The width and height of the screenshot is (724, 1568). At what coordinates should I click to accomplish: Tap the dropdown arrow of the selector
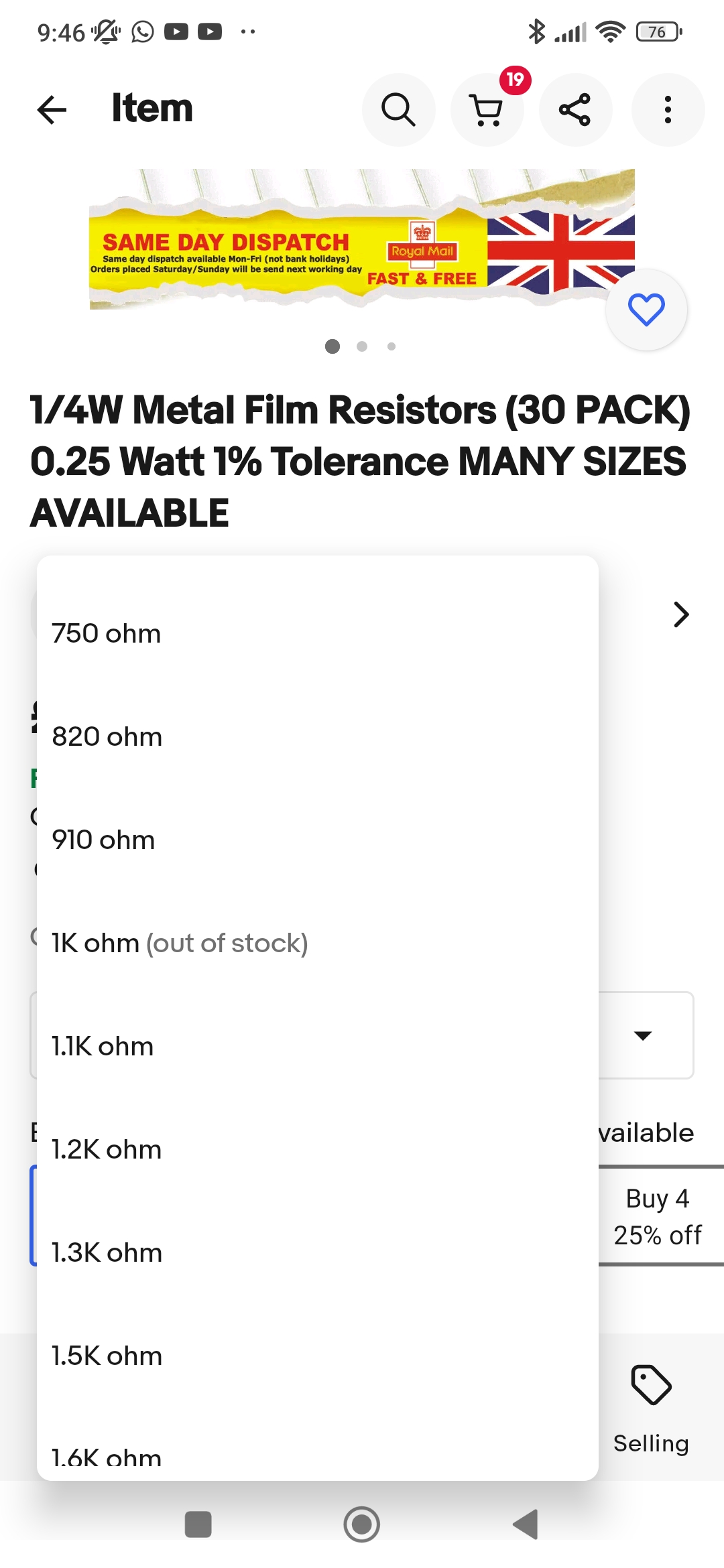point(643,1036)
